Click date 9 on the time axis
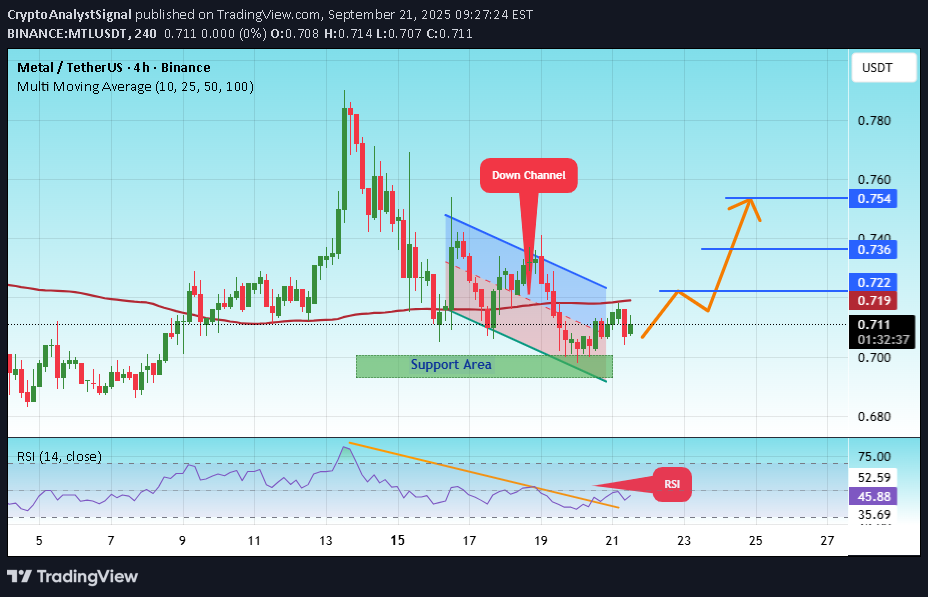The height and width of the screenshot is (597, 928). tap(182, 540)
